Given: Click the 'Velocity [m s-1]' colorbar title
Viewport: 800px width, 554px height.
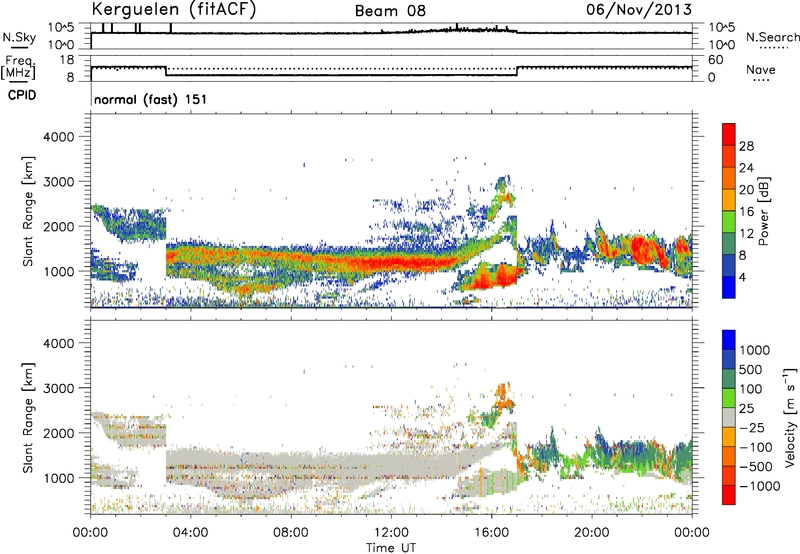Looking at the screenshot, I should [790, 417].
